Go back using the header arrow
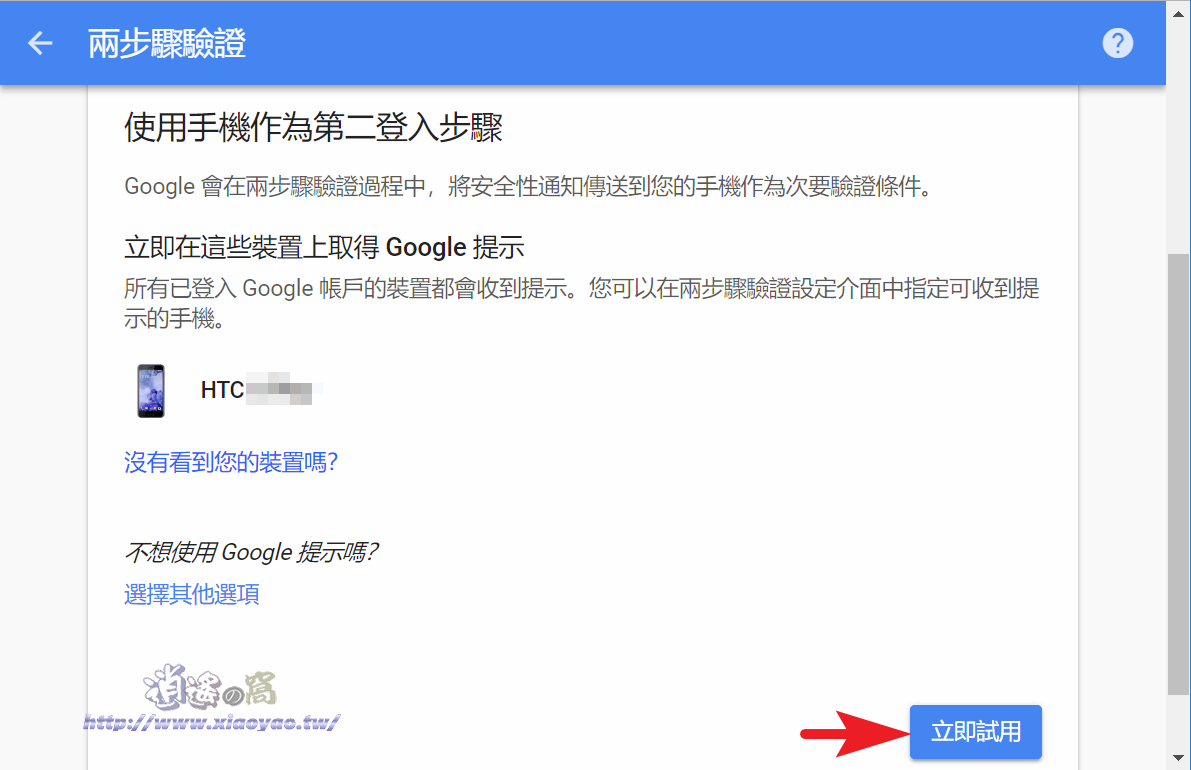This screenshot has width=1191, height=770. (40, 43)
